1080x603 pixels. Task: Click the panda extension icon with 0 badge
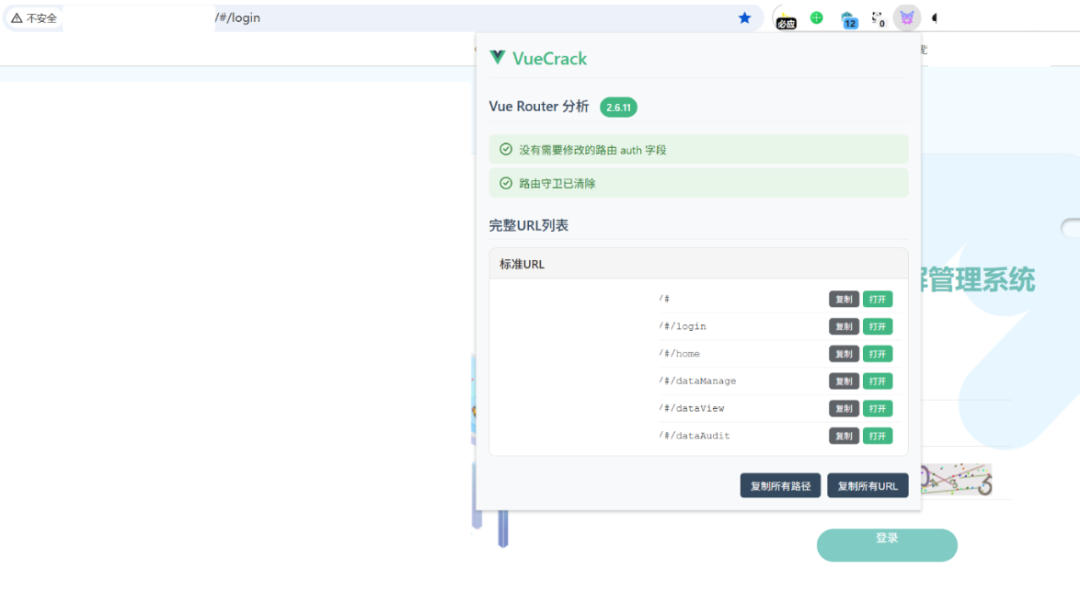(877, 17)
